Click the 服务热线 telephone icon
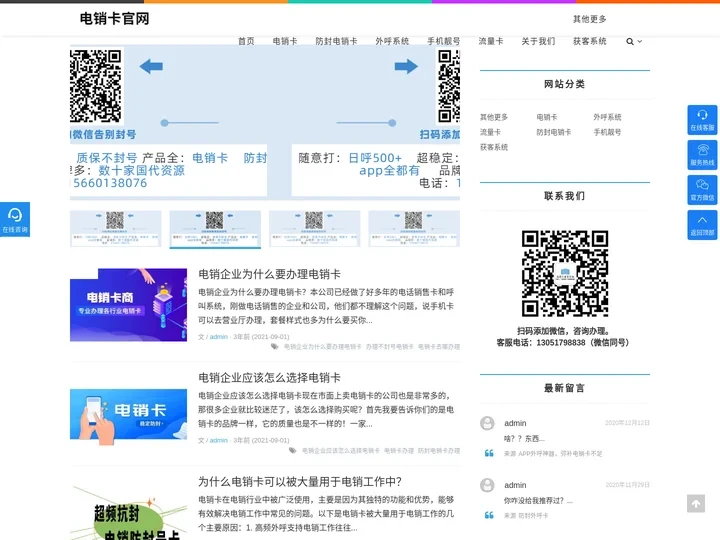The height and width of the screenshot is (540, 720). click(702, 155)
